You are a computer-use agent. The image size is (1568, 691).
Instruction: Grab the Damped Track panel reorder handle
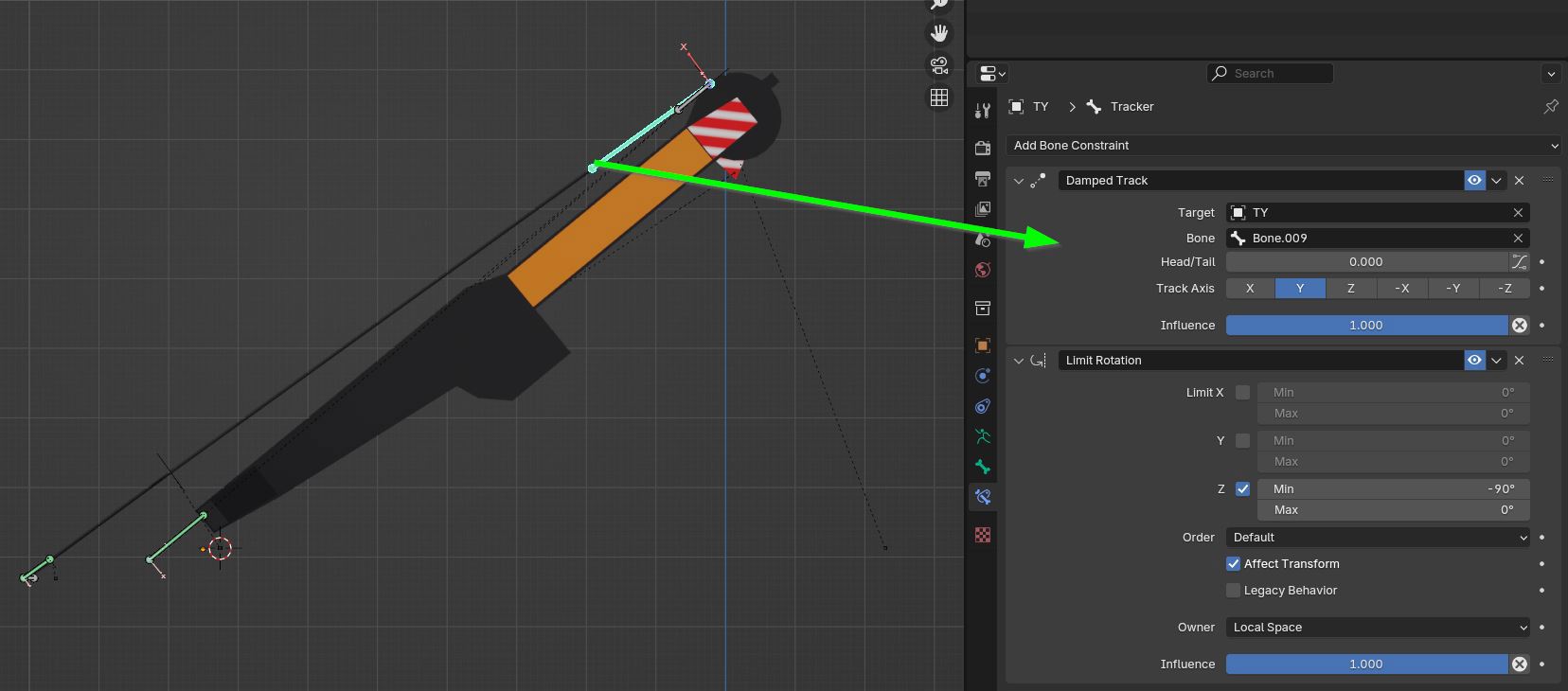pyautogui.click(x=1548, y=180)
